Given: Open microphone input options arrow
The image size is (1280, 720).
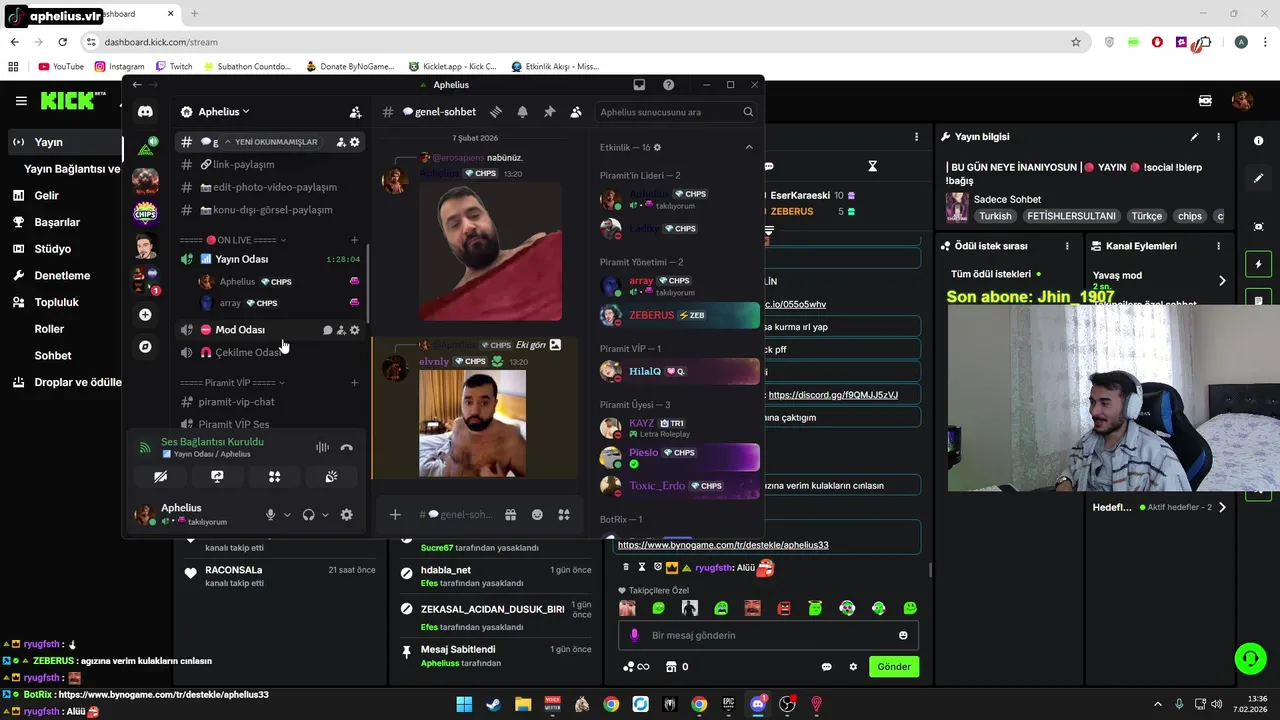Looking at the screenshot, I should (x=287, y=515).
